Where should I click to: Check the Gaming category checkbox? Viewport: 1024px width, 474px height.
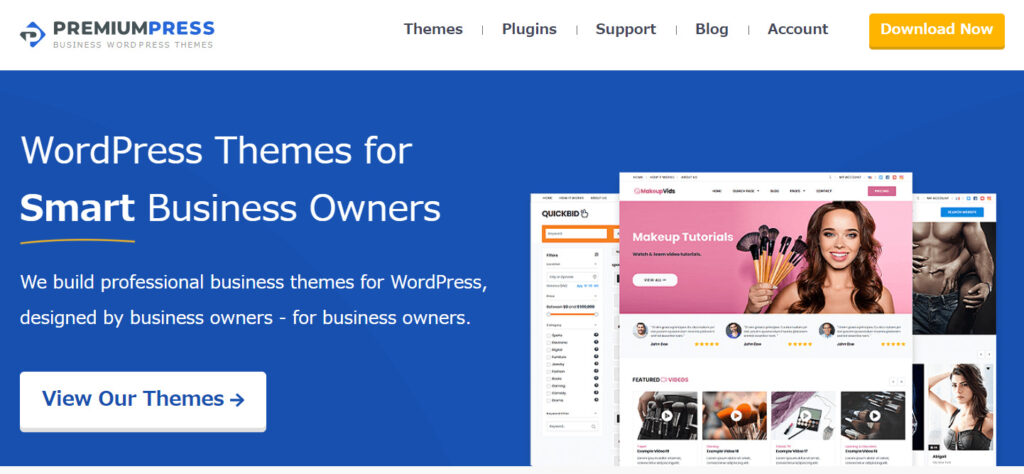(x=549, y=386)
